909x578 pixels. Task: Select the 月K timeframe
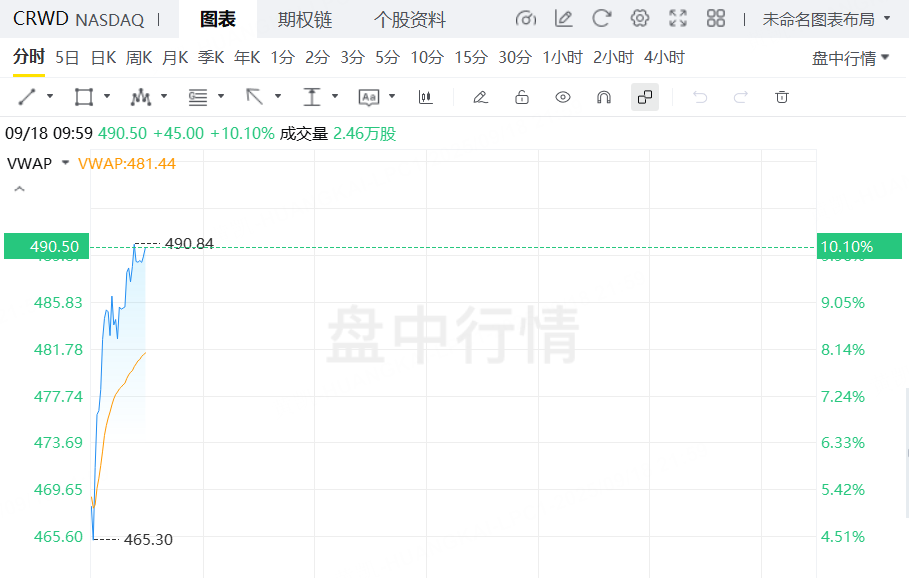pos(175,57)
